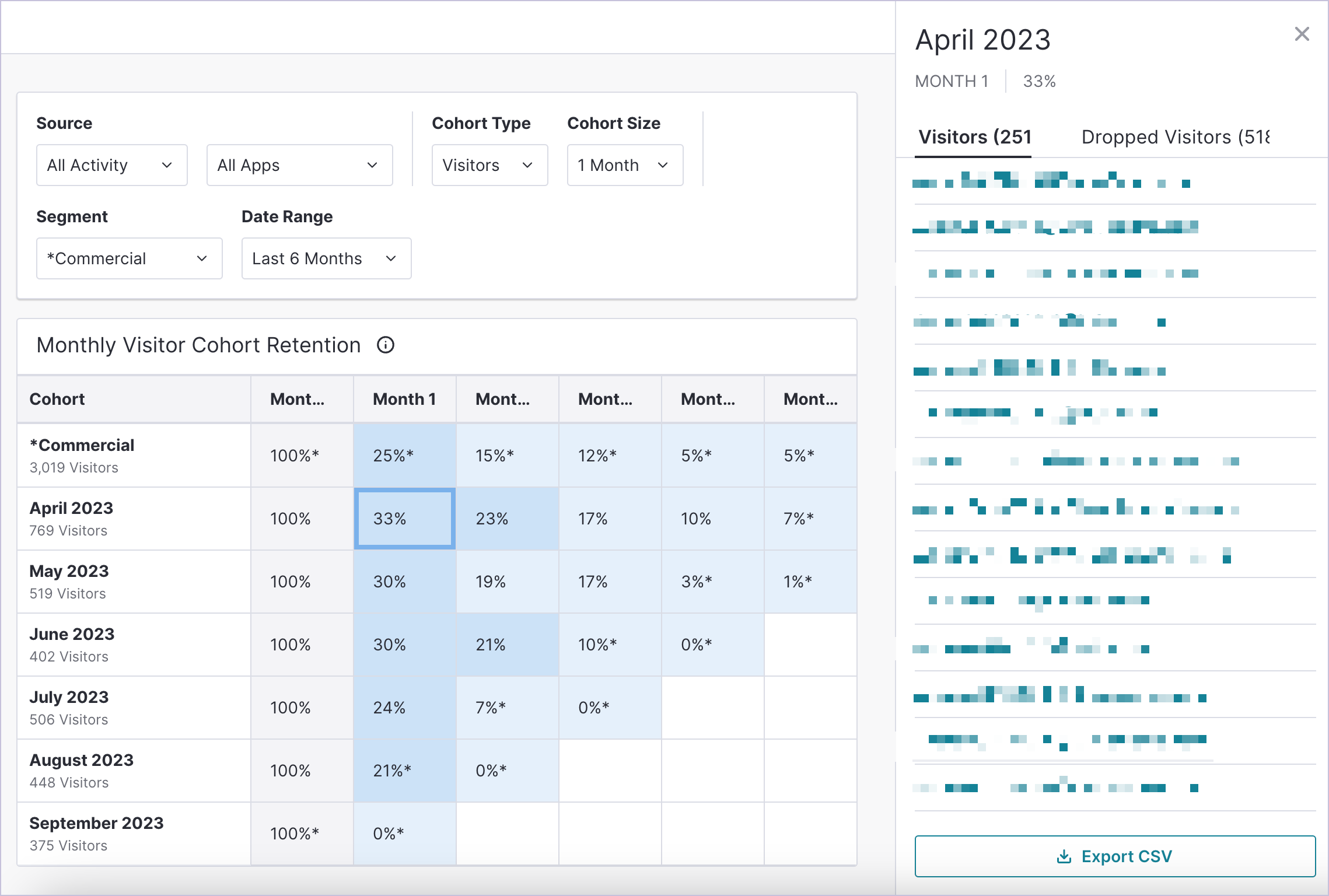Click the May 2023 Month 1 30% cell

pos(404,582)
